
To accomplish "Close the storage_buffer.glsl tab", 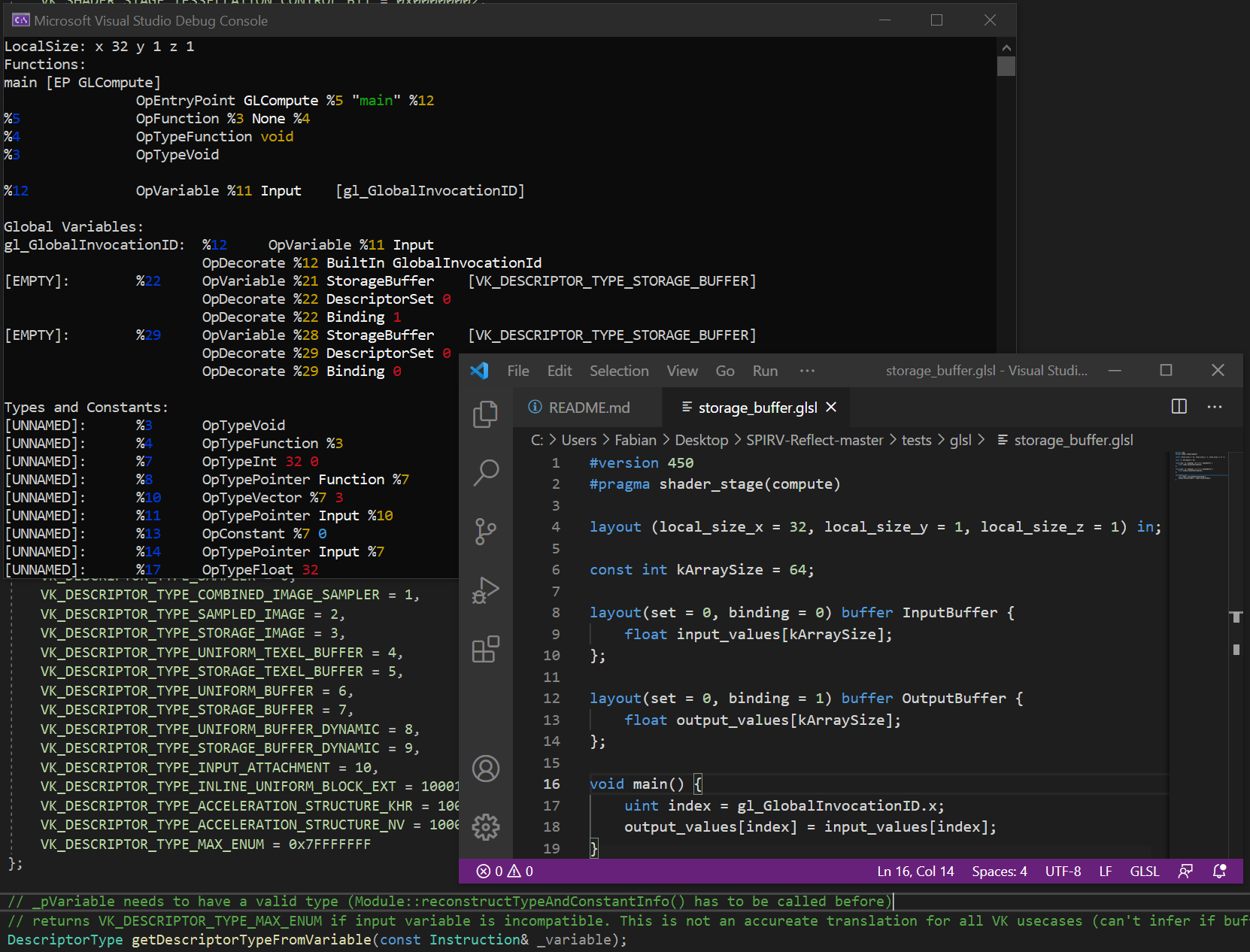I will tap(831, 407).
